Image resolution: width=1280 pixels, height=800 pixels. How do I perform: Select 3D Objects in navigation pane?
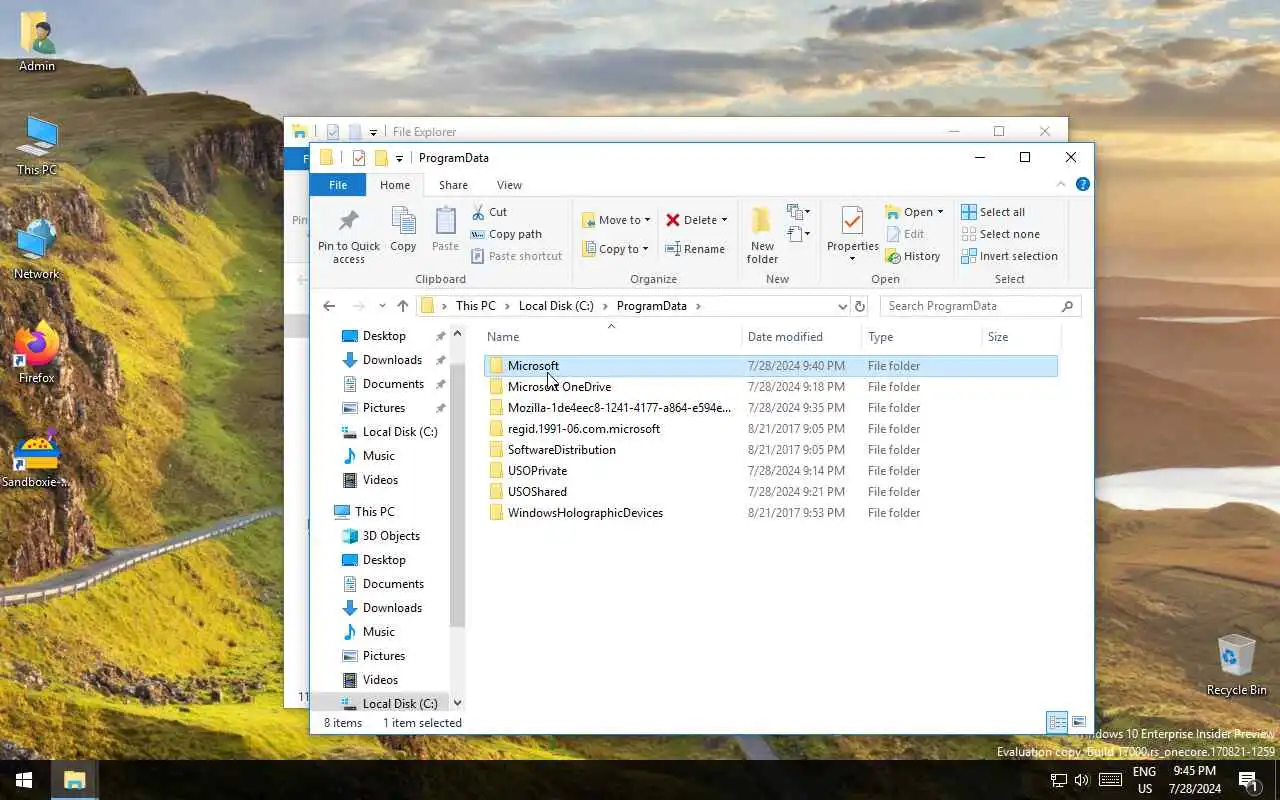(x=391, y=536)
